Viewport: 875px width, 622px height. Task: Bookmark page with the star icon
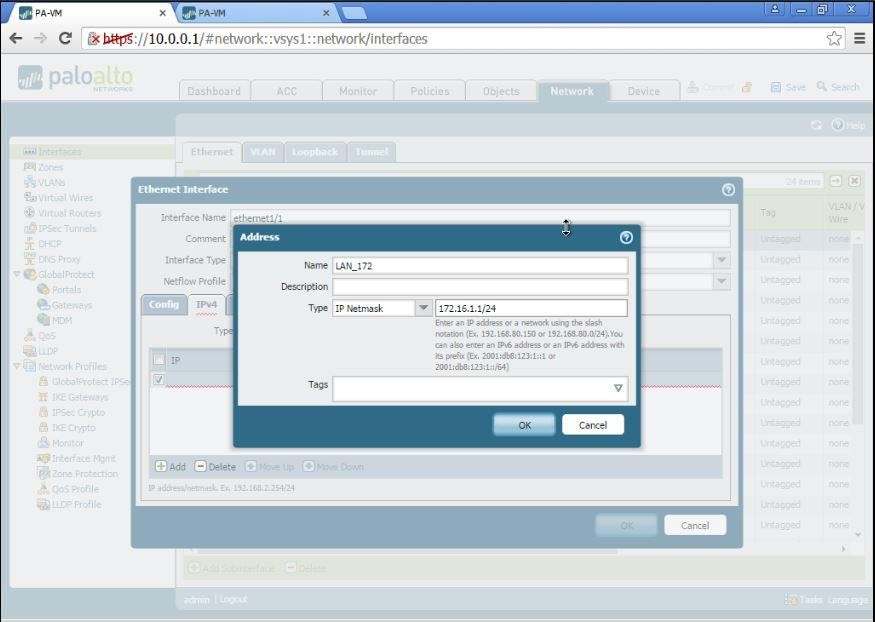[x=834, y=38]
